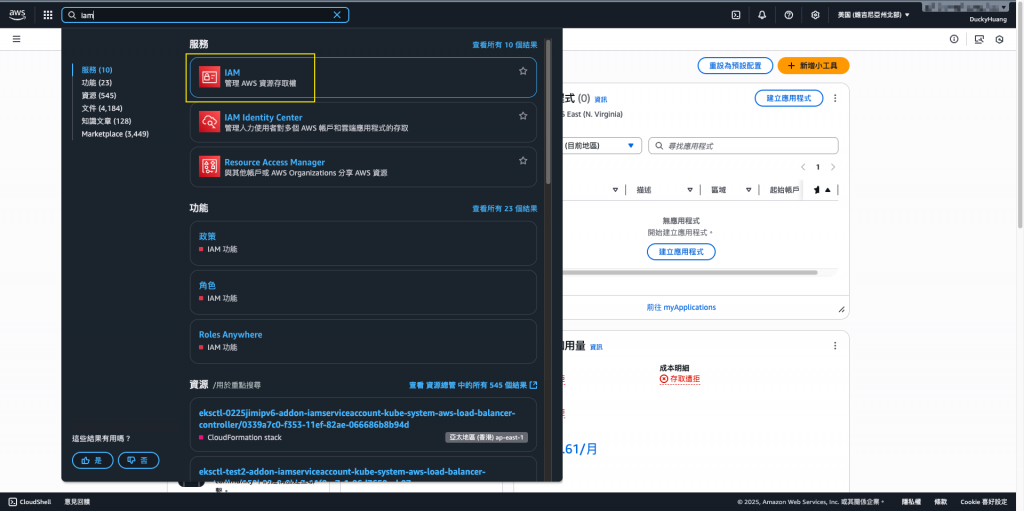This screenshot has width=1024, height=511.
Task: Click the Resource Access Manager icon
Action: (209, 167)
